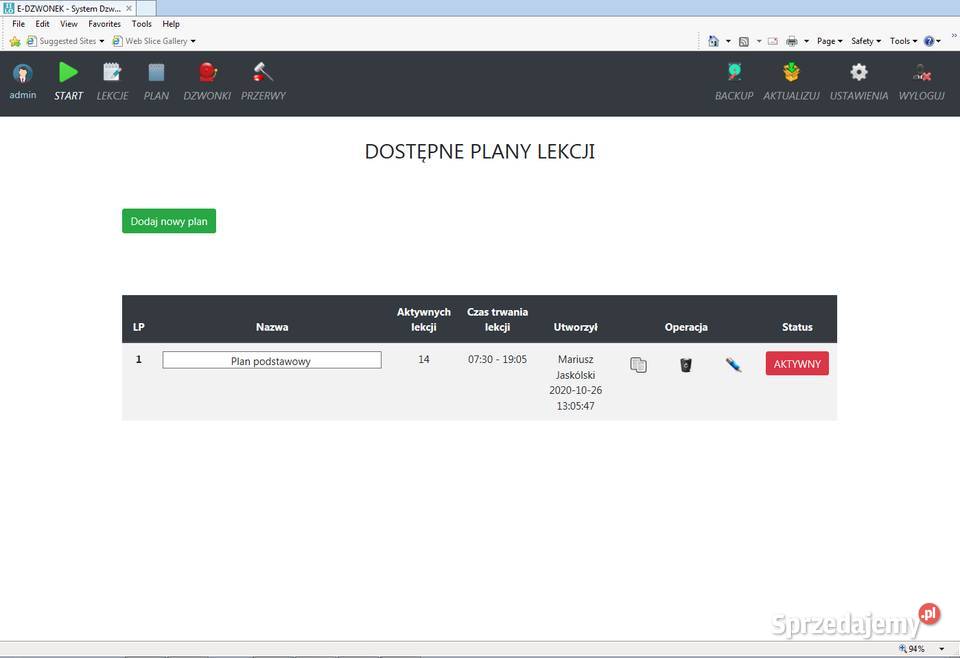Open USTAWIENIA settings gear
This screenshot has width=960, height=658.
click(x=858, y=73)
